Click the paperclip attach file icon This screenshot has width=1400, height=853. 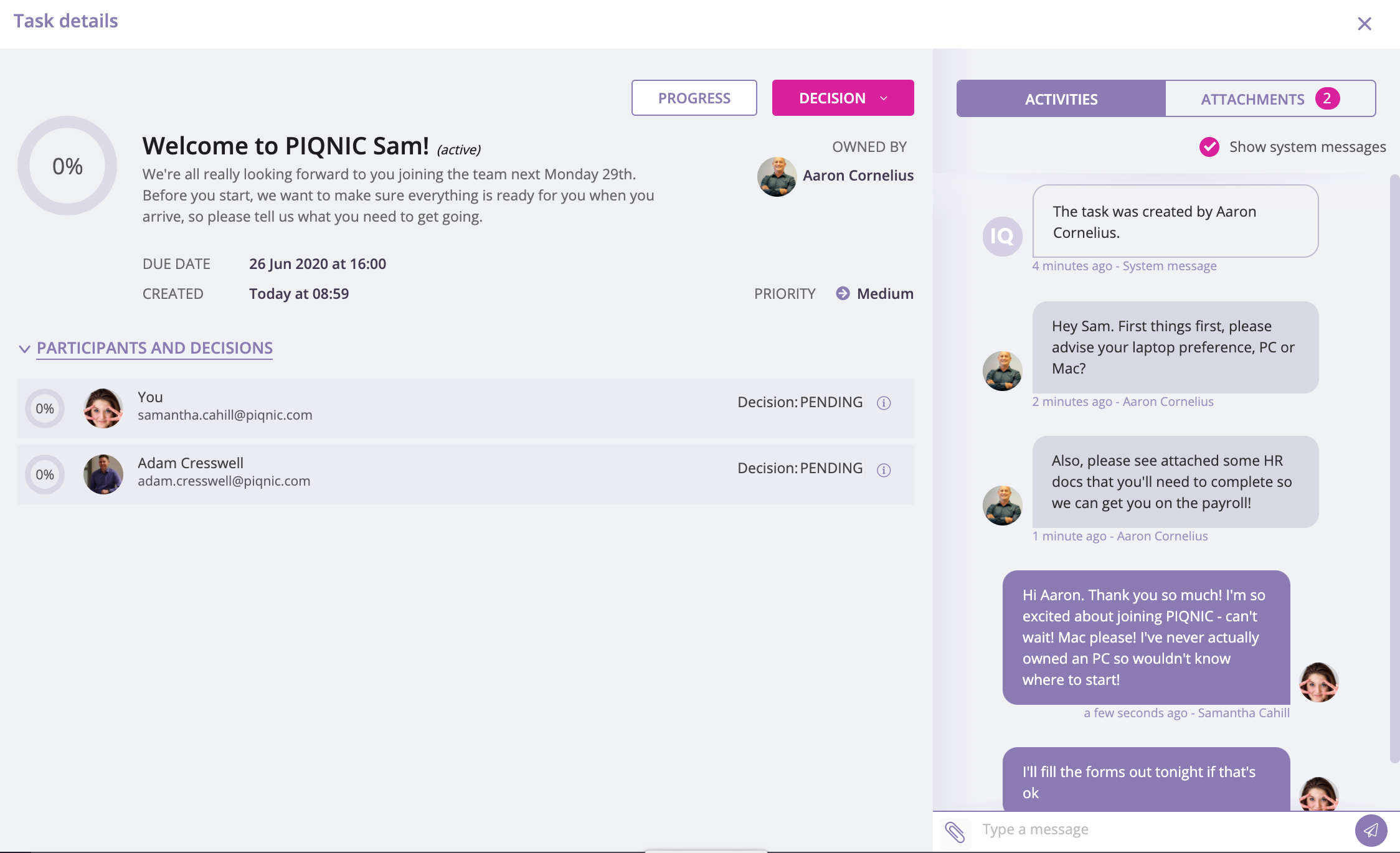click(955, 831)
